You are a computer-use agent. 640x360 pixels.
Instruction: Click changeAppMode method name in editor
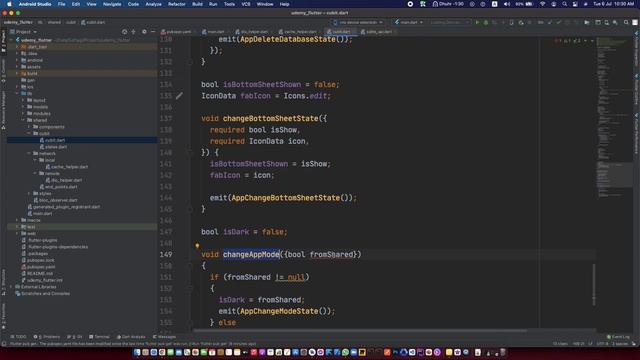(x=251, y=254)
